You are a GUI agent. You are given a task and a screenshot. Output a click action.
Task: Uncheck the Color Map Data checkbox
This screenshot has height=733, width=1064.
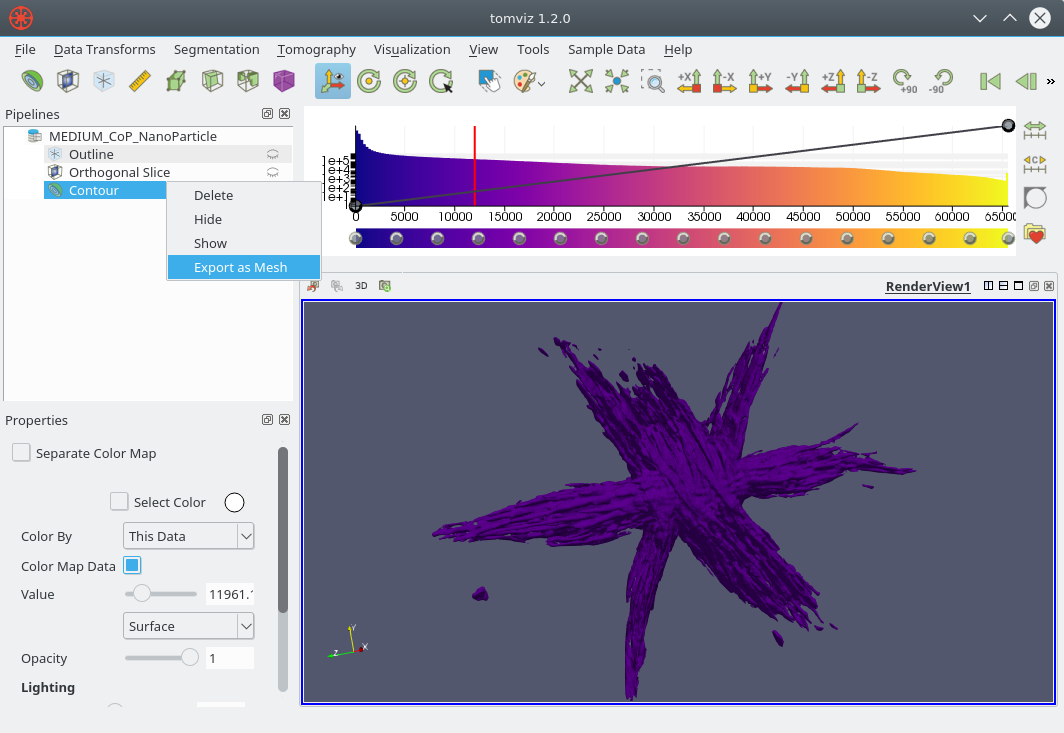coord(132,565)
